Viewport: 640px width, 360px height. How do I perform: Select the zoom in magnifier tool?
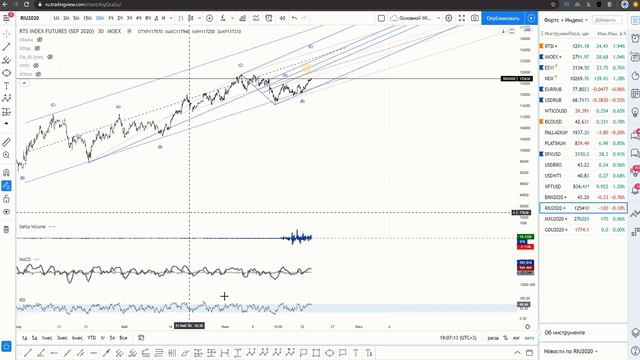pos(6,155)
